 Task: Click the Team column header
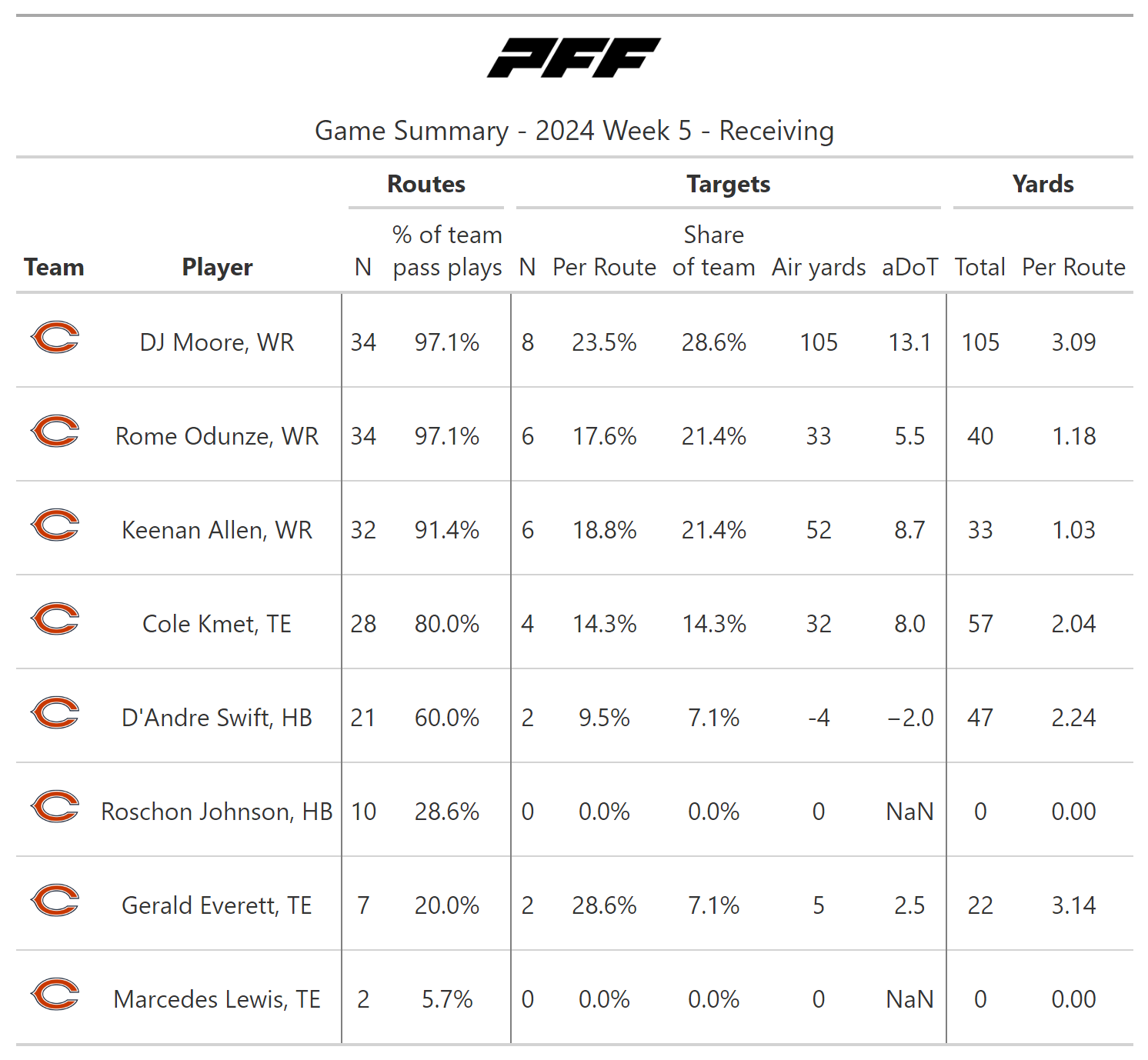[x=54, y=267]
